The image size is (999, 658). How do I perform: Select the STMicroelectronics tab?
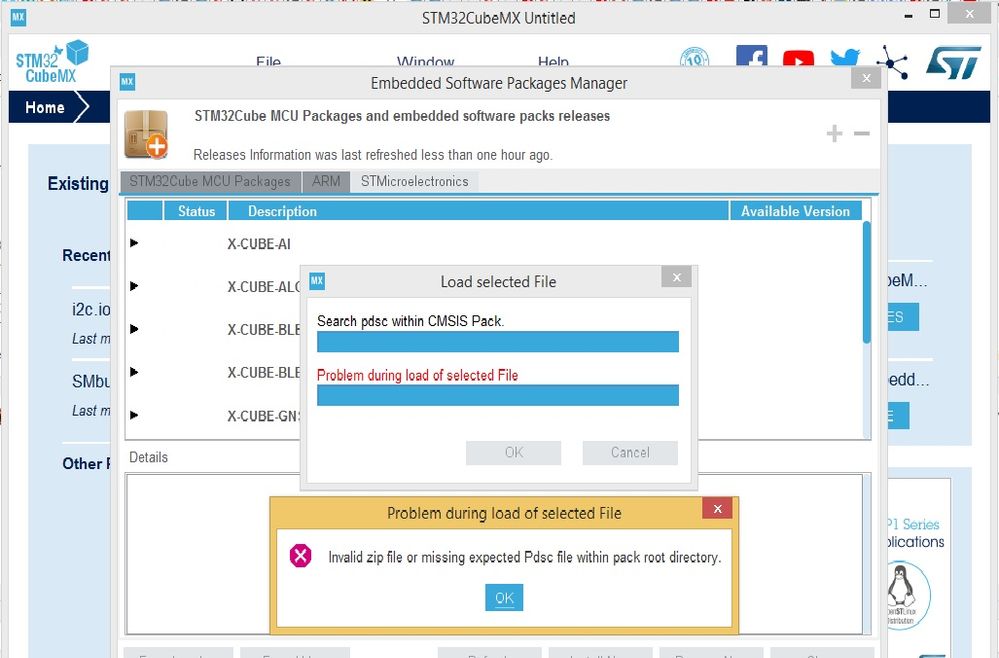[414, 182]
